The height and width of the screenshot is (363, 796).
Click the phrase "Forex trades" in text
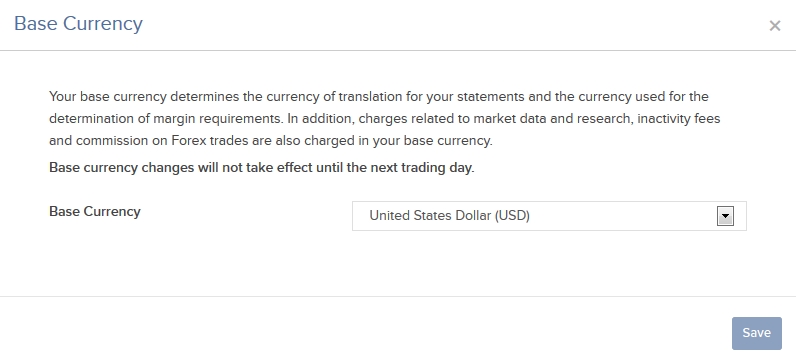tap(210, 141)
